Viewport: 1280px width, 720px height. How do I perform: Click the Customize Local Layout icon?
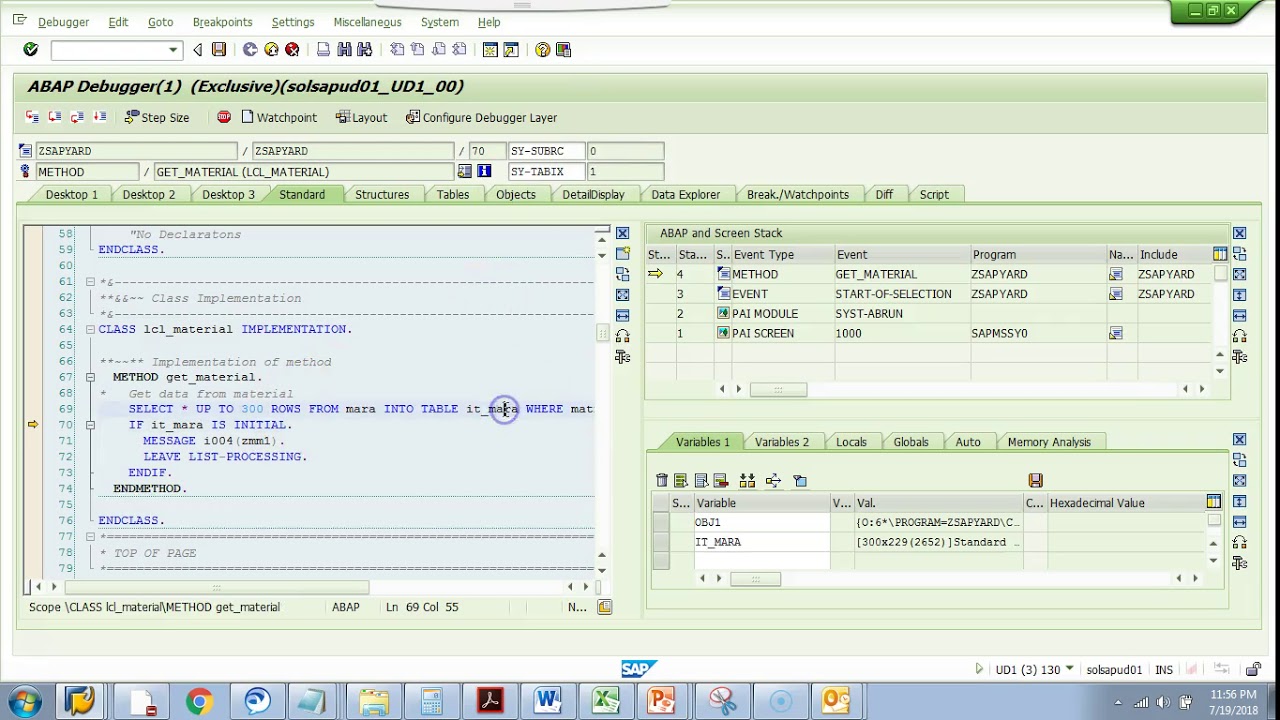[563, 49]
